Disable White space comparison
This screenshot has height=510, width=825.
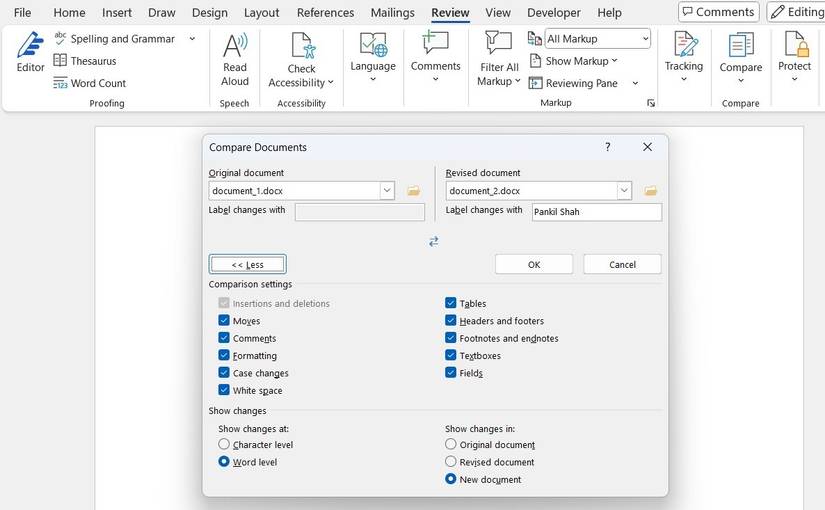point(224,390)
